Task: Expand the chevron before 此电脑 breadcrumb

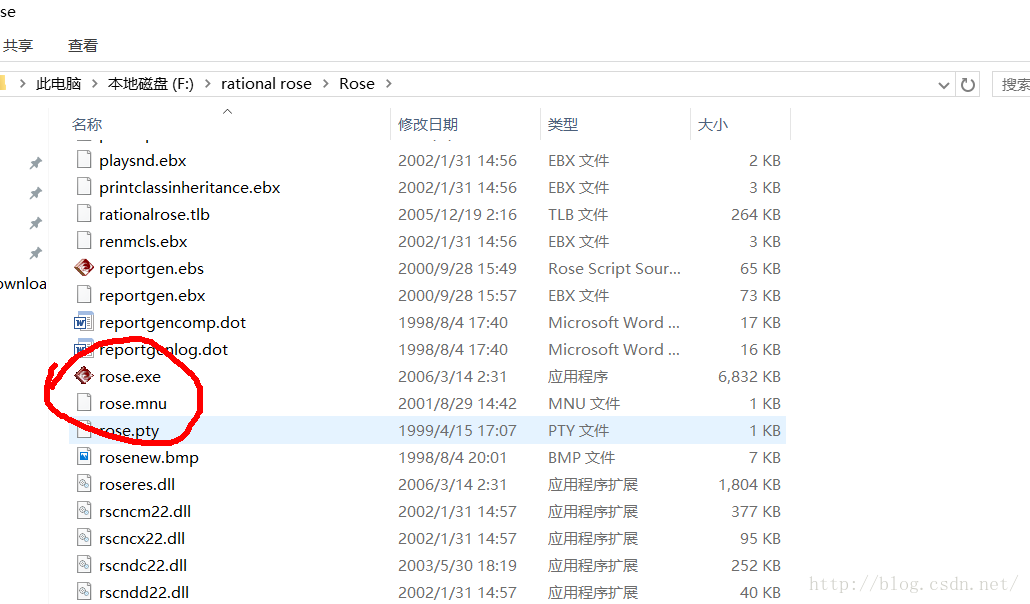Action: coord(22,83)
